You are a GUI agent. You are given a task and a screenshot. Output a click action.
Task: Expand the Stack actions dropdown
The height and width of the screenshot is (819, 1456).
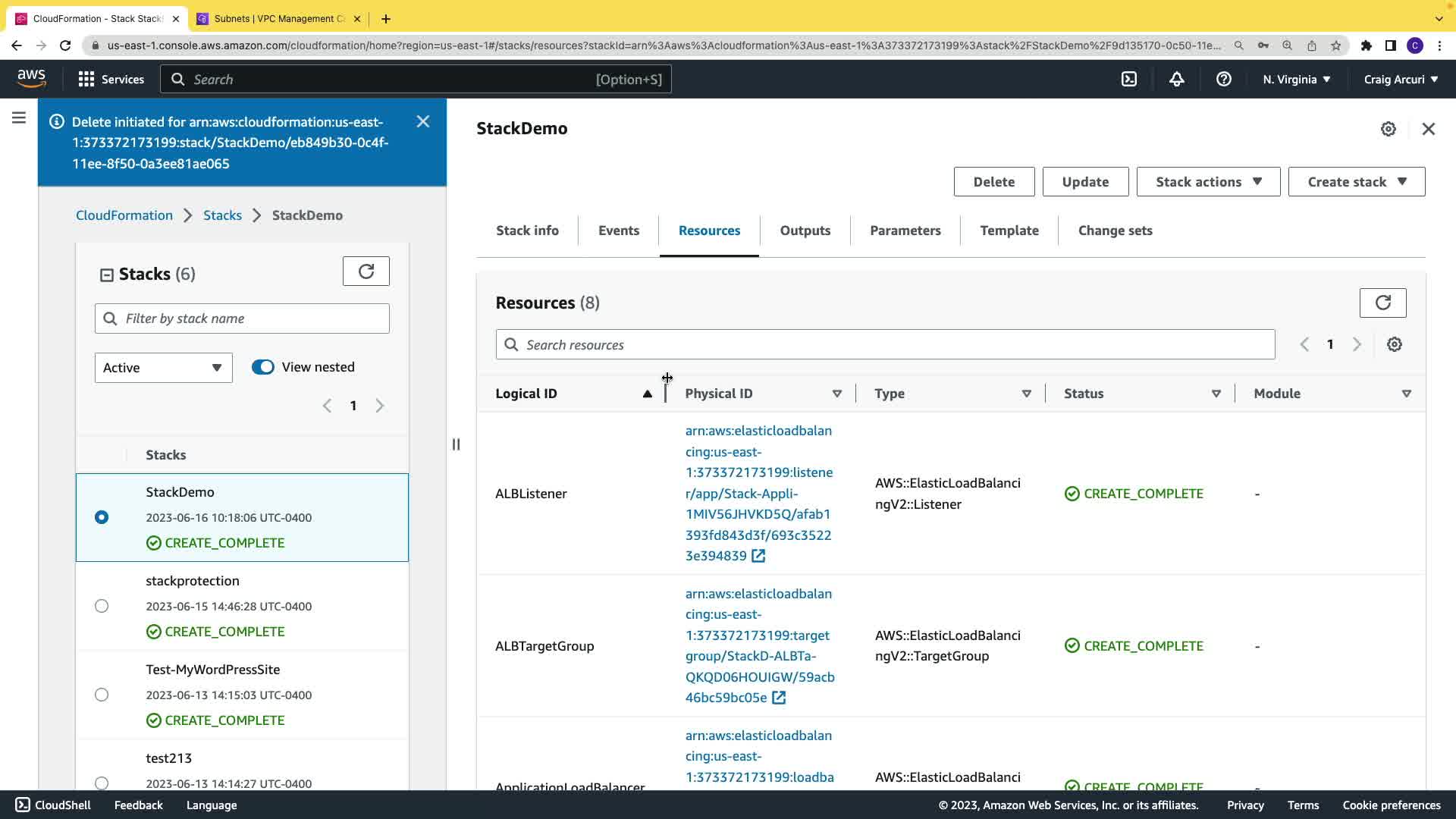point(1208,182)
